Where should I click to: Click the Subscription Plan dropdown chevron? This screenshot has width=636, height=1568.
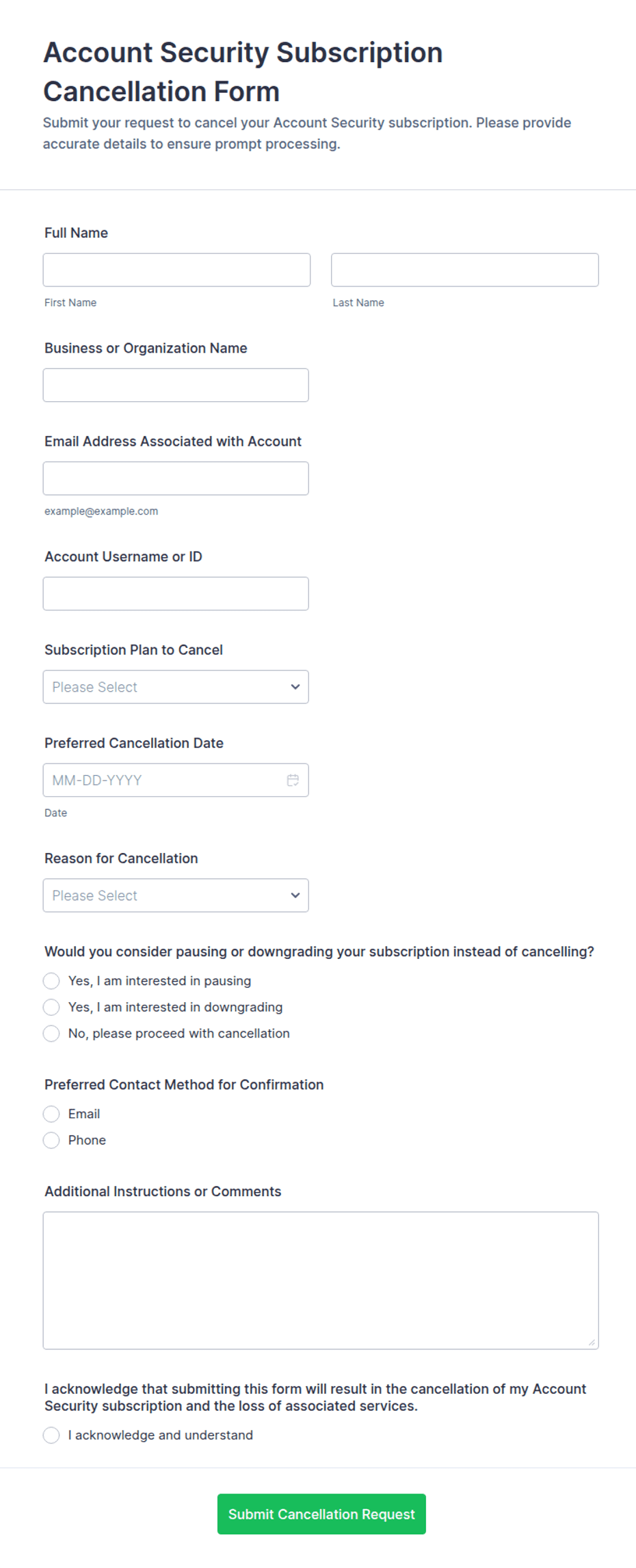[x=295, y=687]
